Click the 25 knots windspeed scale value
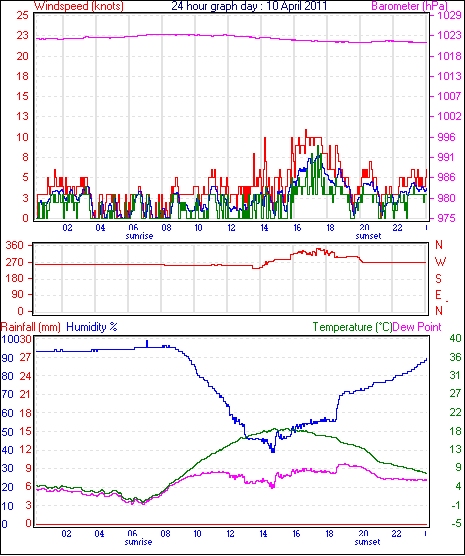 point(22,15)
